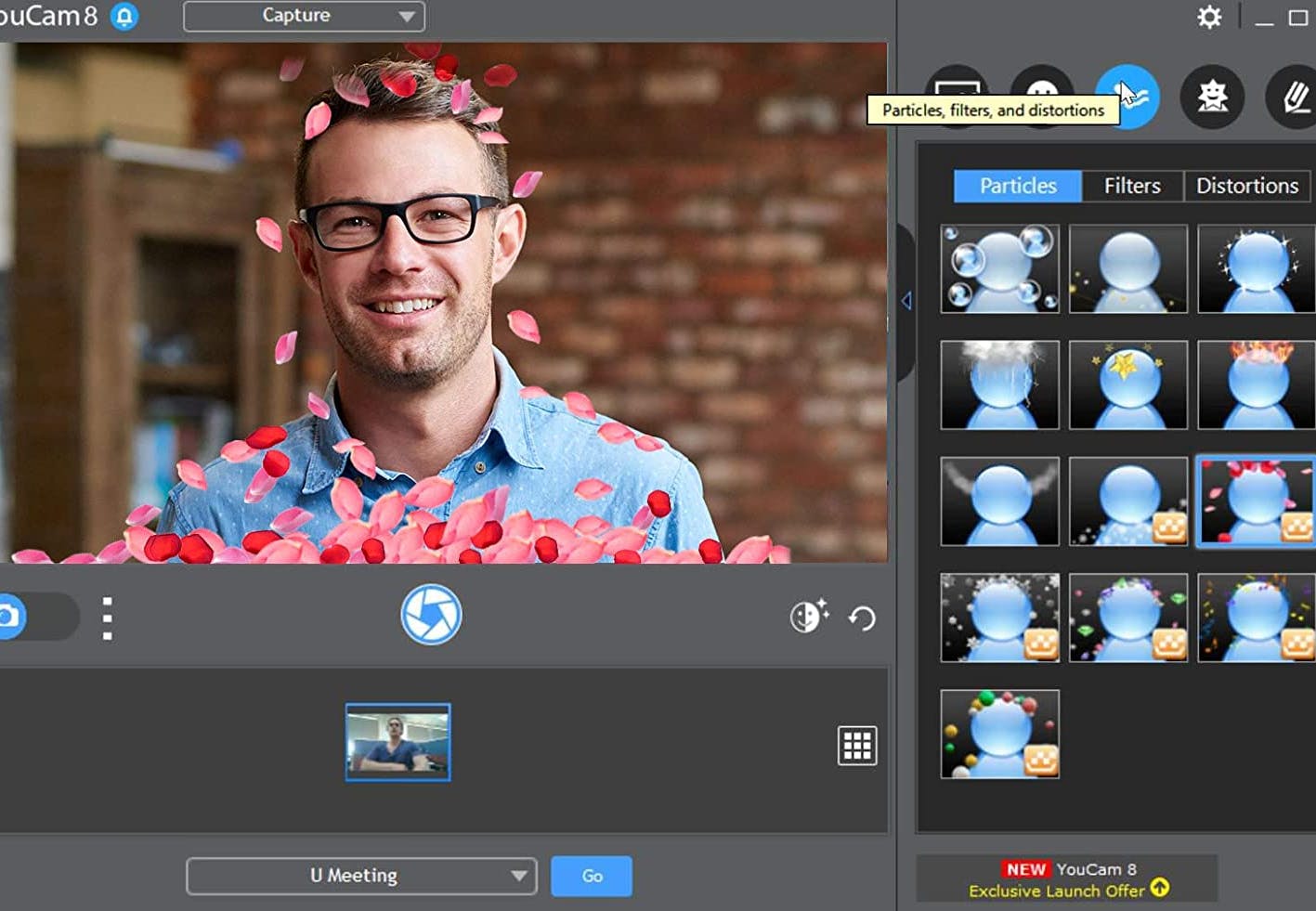The height and width of the screenshot is (911, 1316).
Task: Click the Go button
Action: point(592,876)
